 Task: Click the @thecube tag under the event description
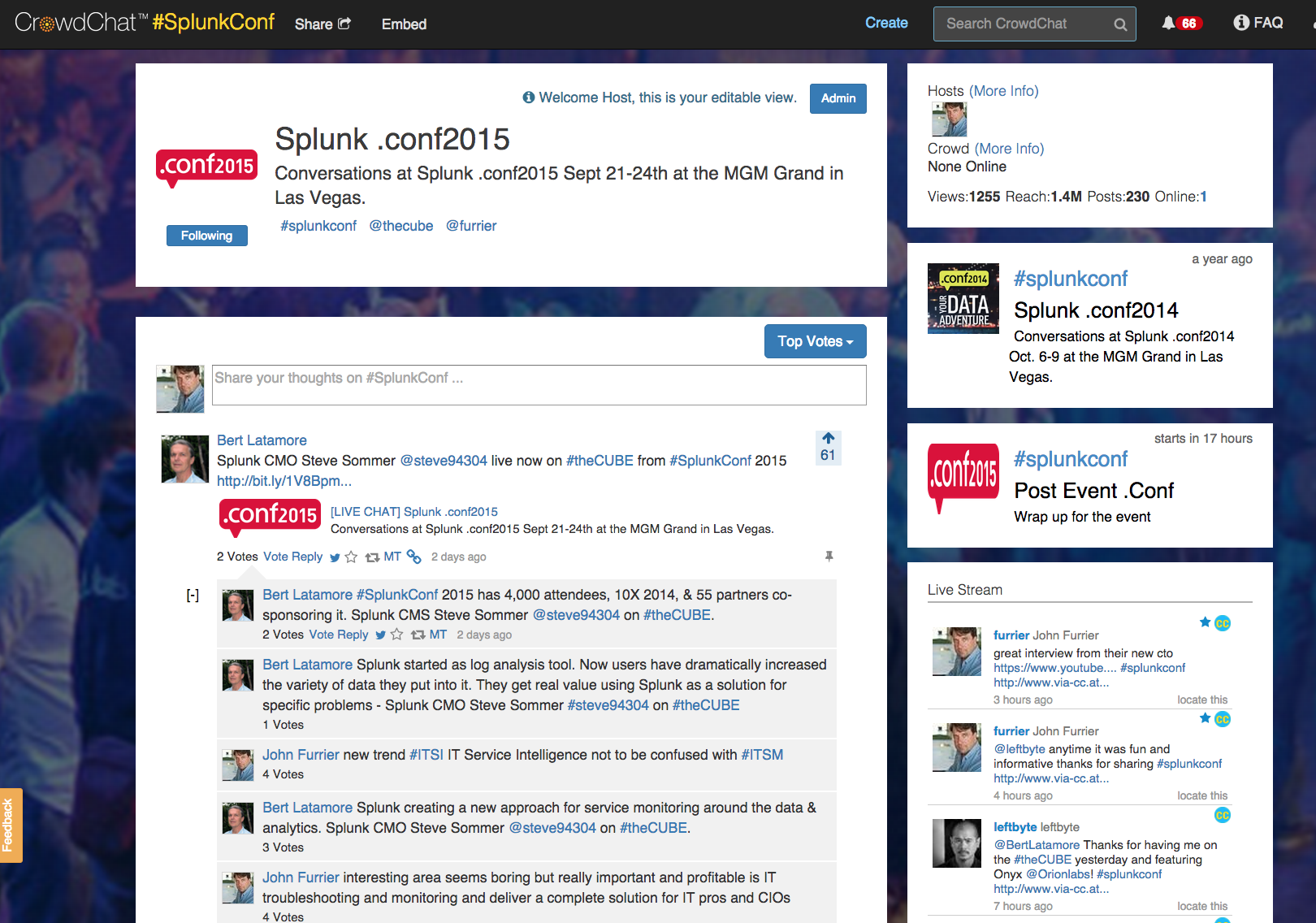(401, 226)
